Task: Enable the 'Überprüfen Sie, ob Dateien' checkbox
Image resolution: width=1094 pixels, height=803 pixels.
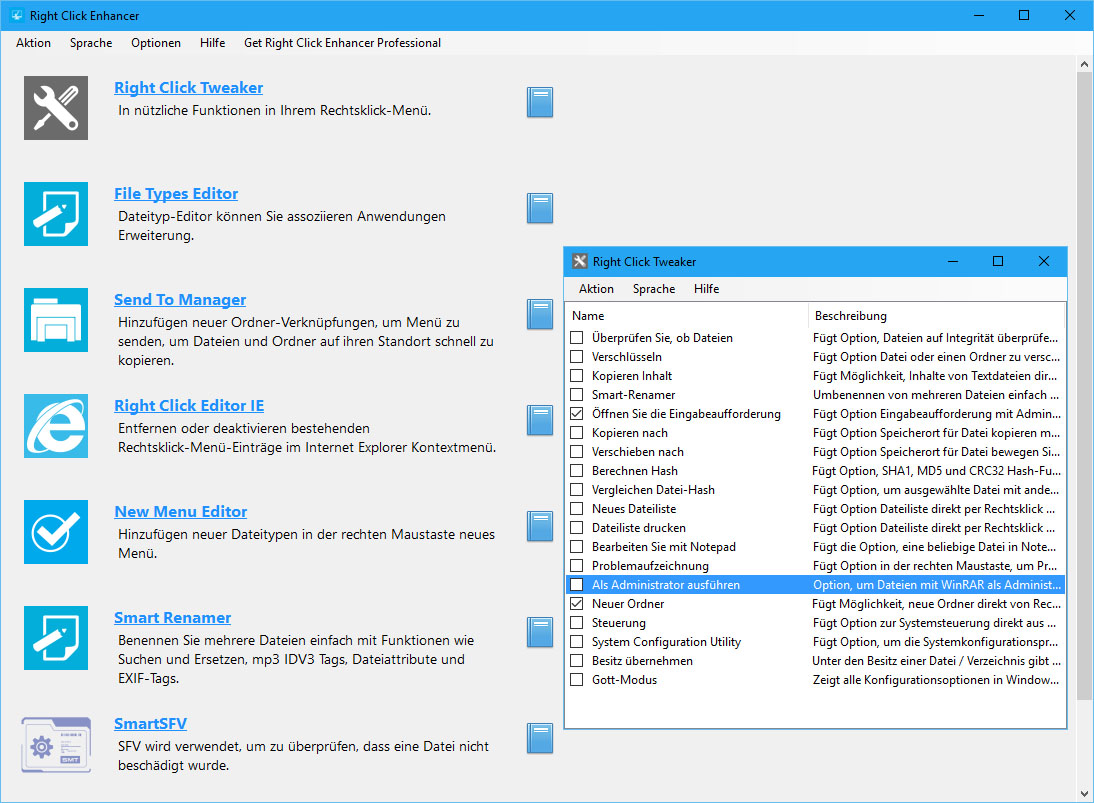Action: (576, 338)
